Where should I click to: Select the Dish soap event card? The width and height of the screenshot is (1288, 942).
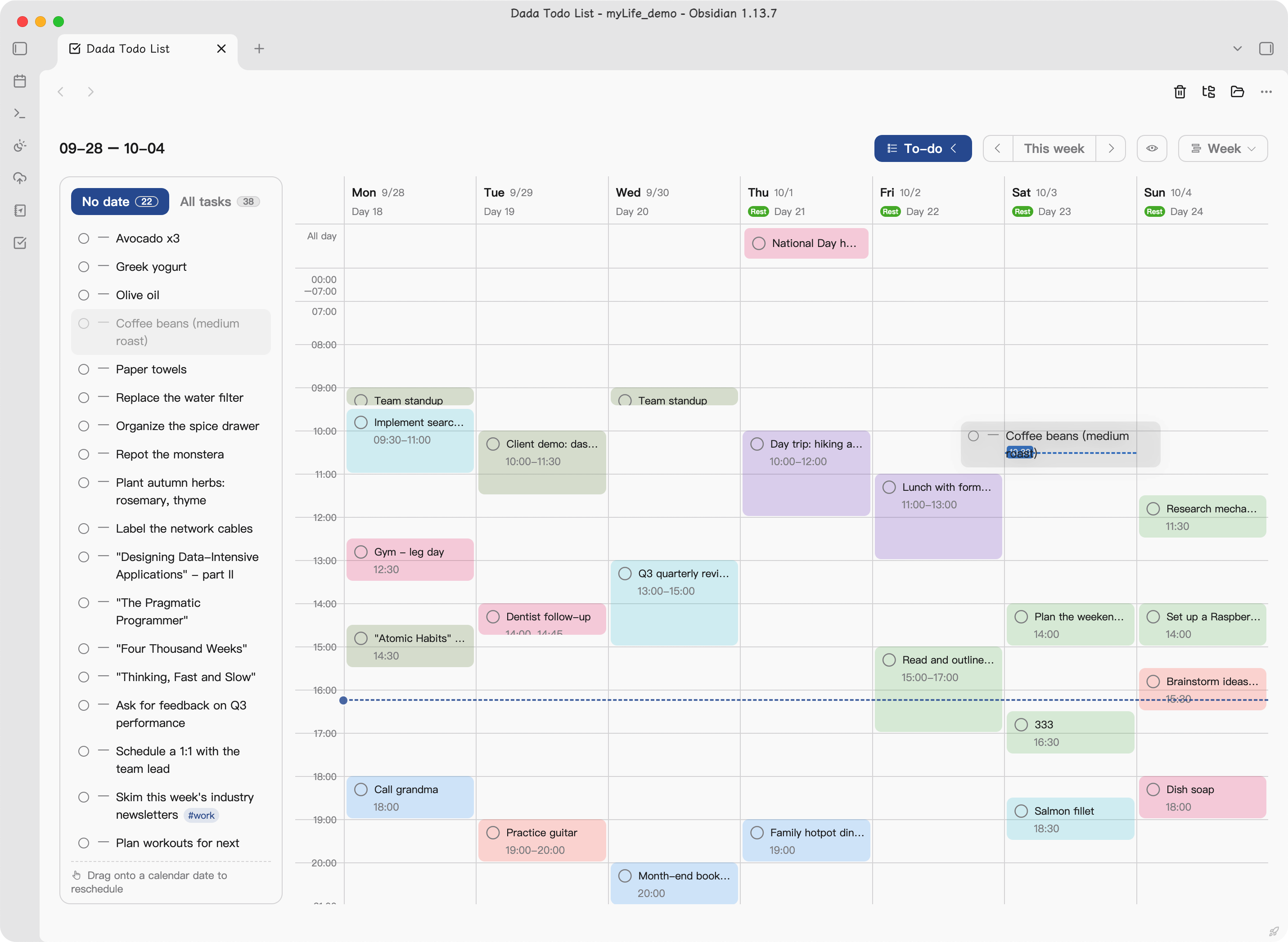[x=1202, y=797]
